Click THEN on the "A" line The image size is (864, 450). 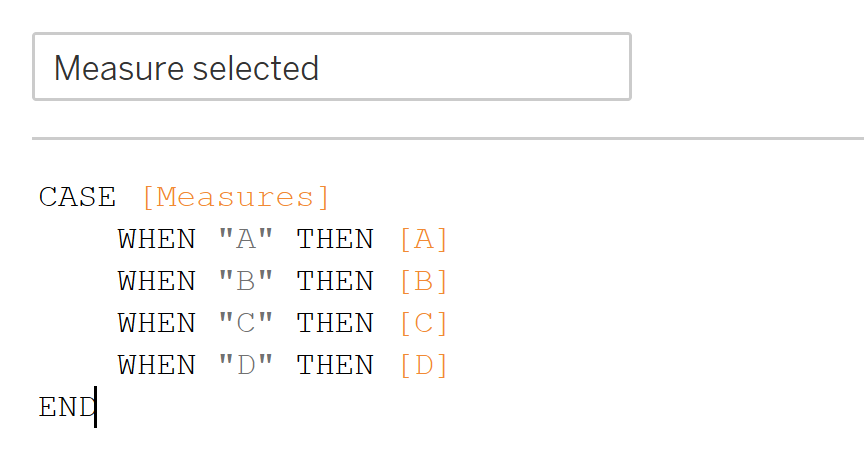coord(335,239)
